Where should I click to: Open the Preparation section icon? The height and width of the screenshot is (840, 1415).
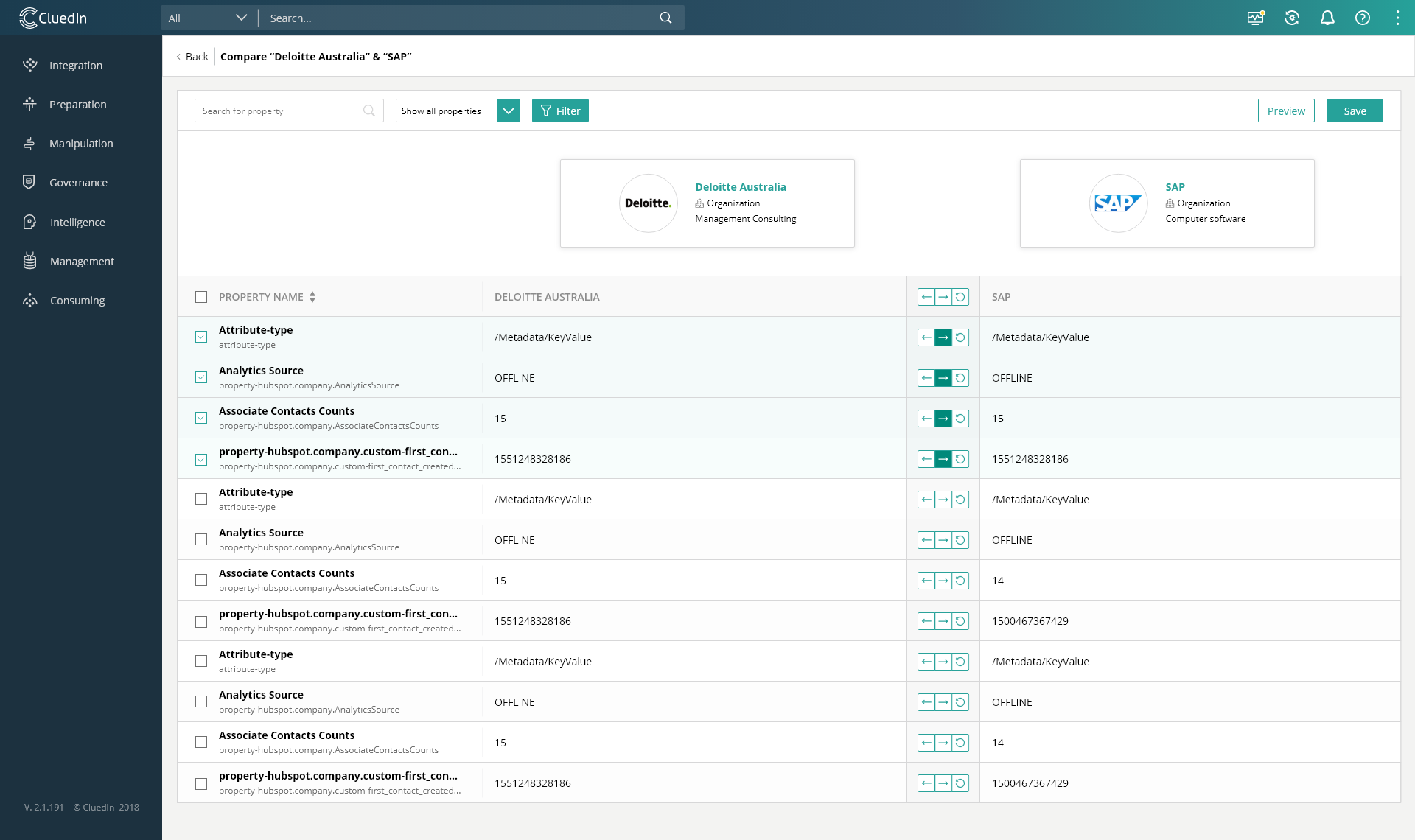(29, 104)
